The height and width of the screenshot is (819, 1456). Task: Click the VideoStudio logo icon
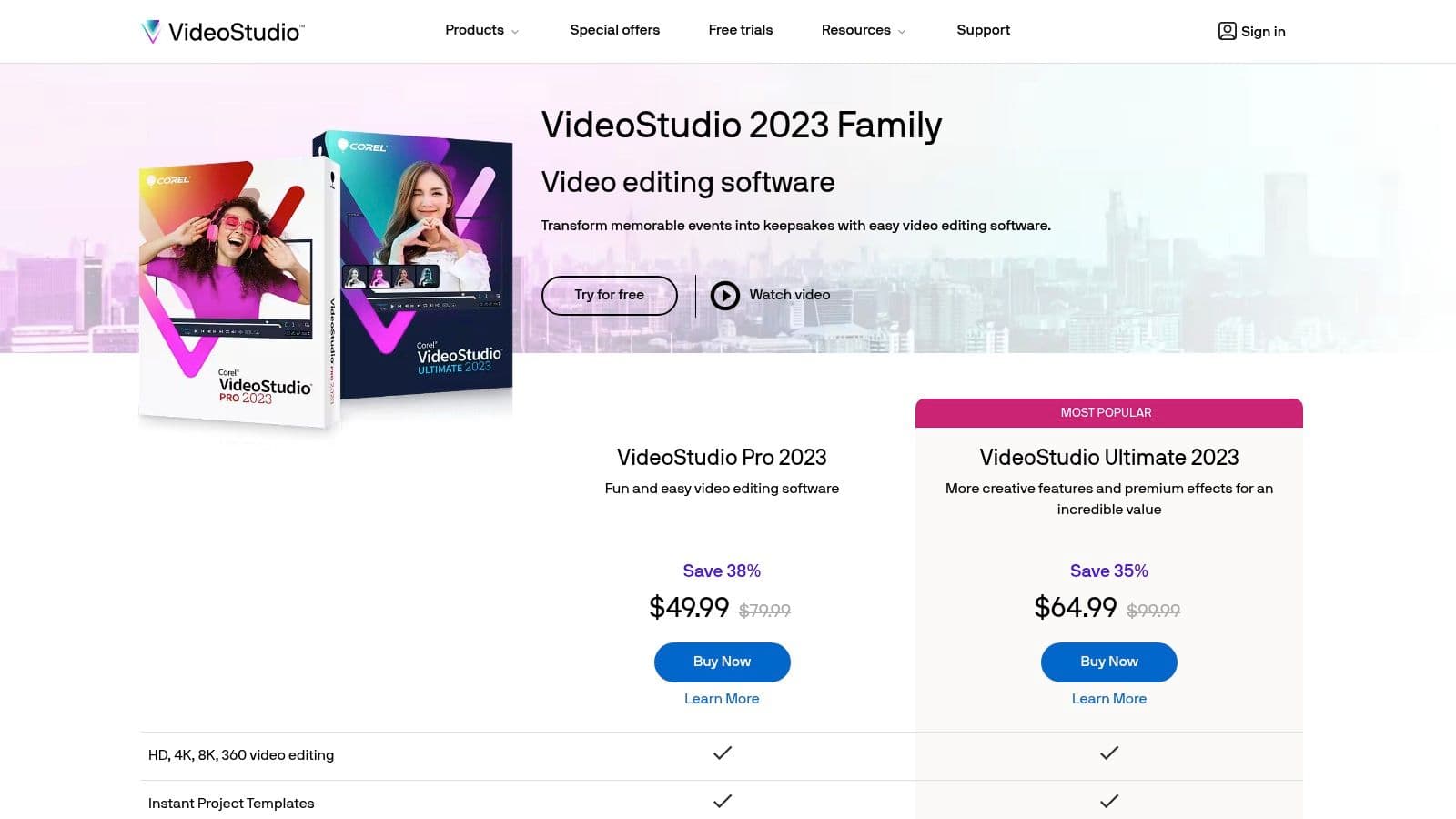151,32
